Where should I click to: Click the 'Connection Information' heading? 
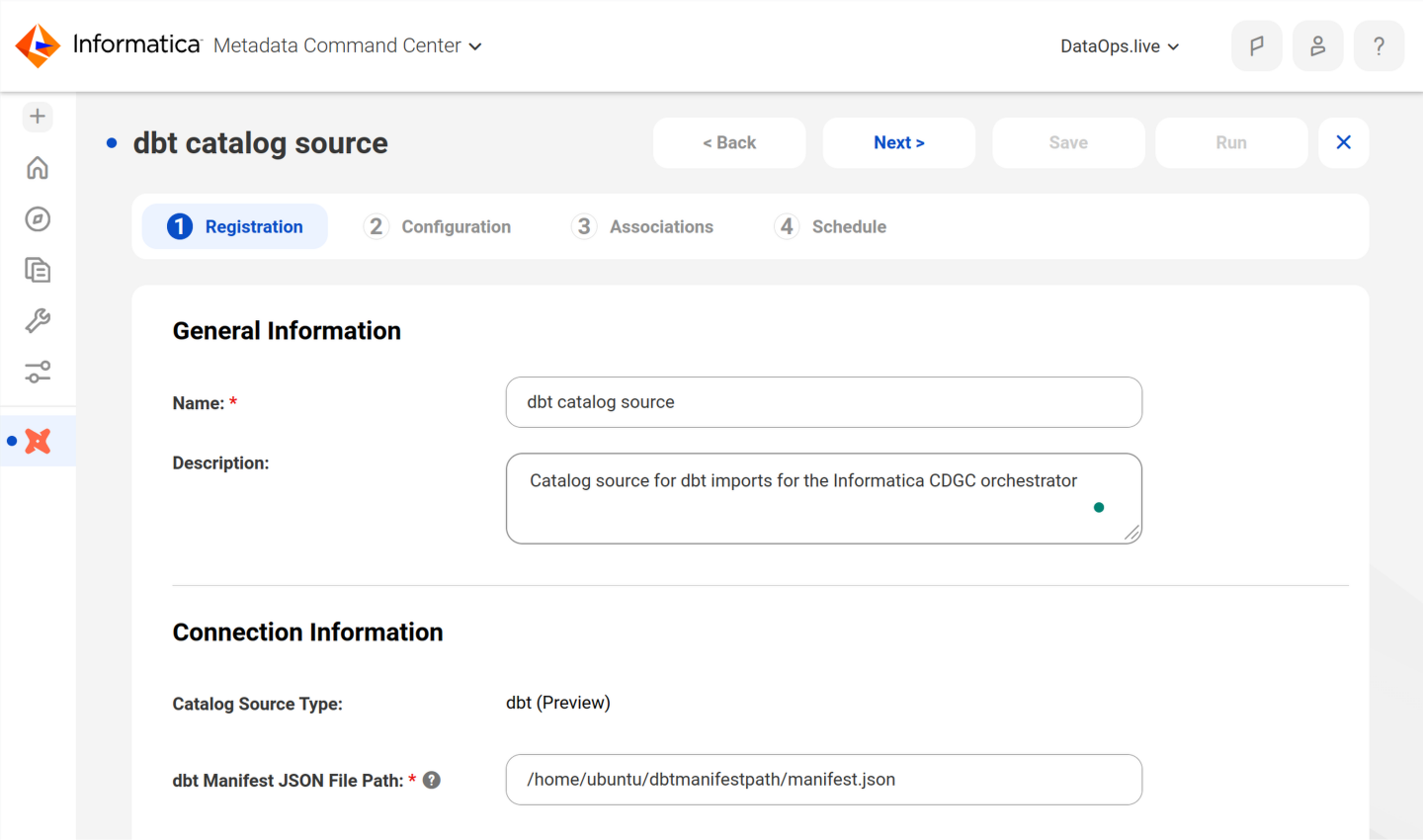(x=307, y=632)
